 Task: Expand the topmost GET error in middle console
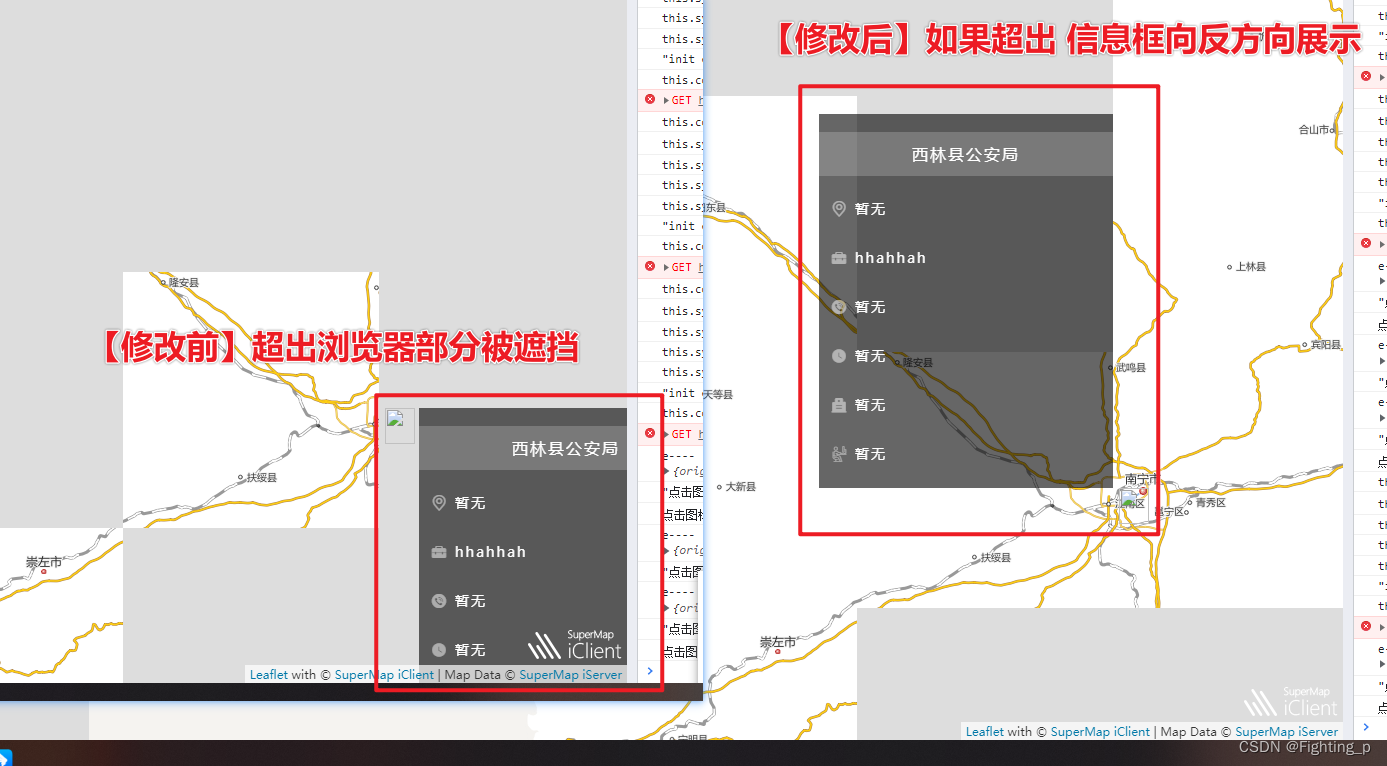(666, 100)
